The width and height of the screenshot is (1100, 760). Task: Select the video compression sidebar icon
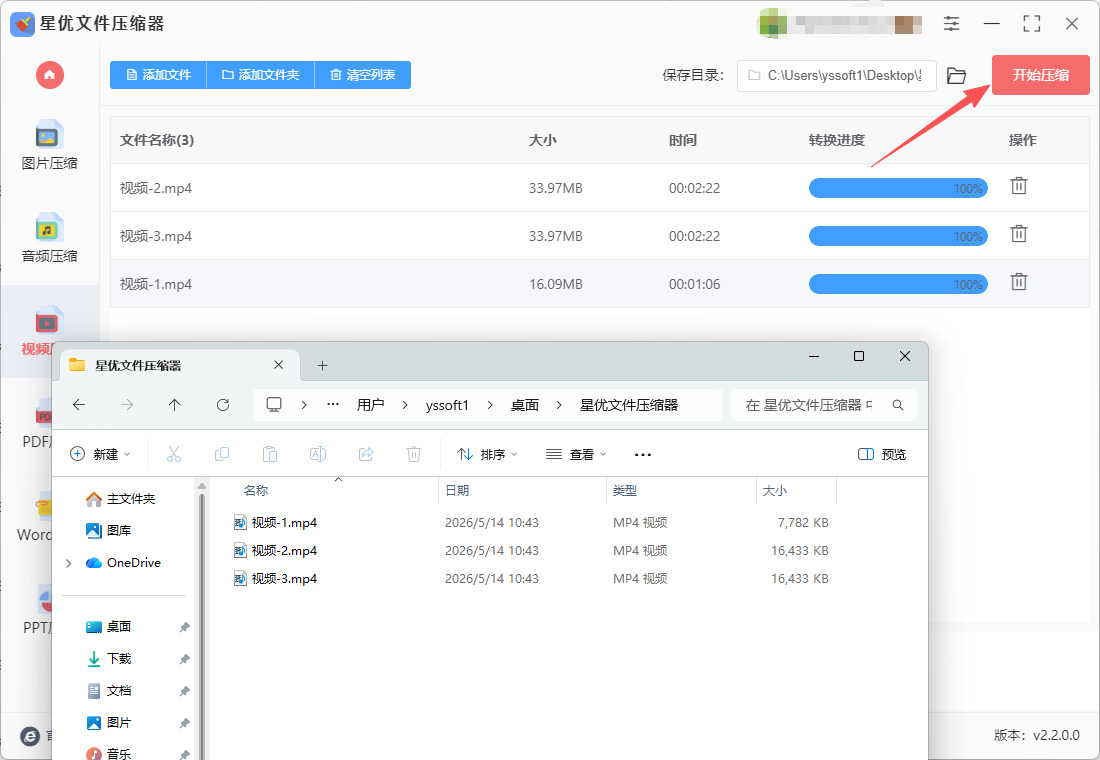[47, 322]
